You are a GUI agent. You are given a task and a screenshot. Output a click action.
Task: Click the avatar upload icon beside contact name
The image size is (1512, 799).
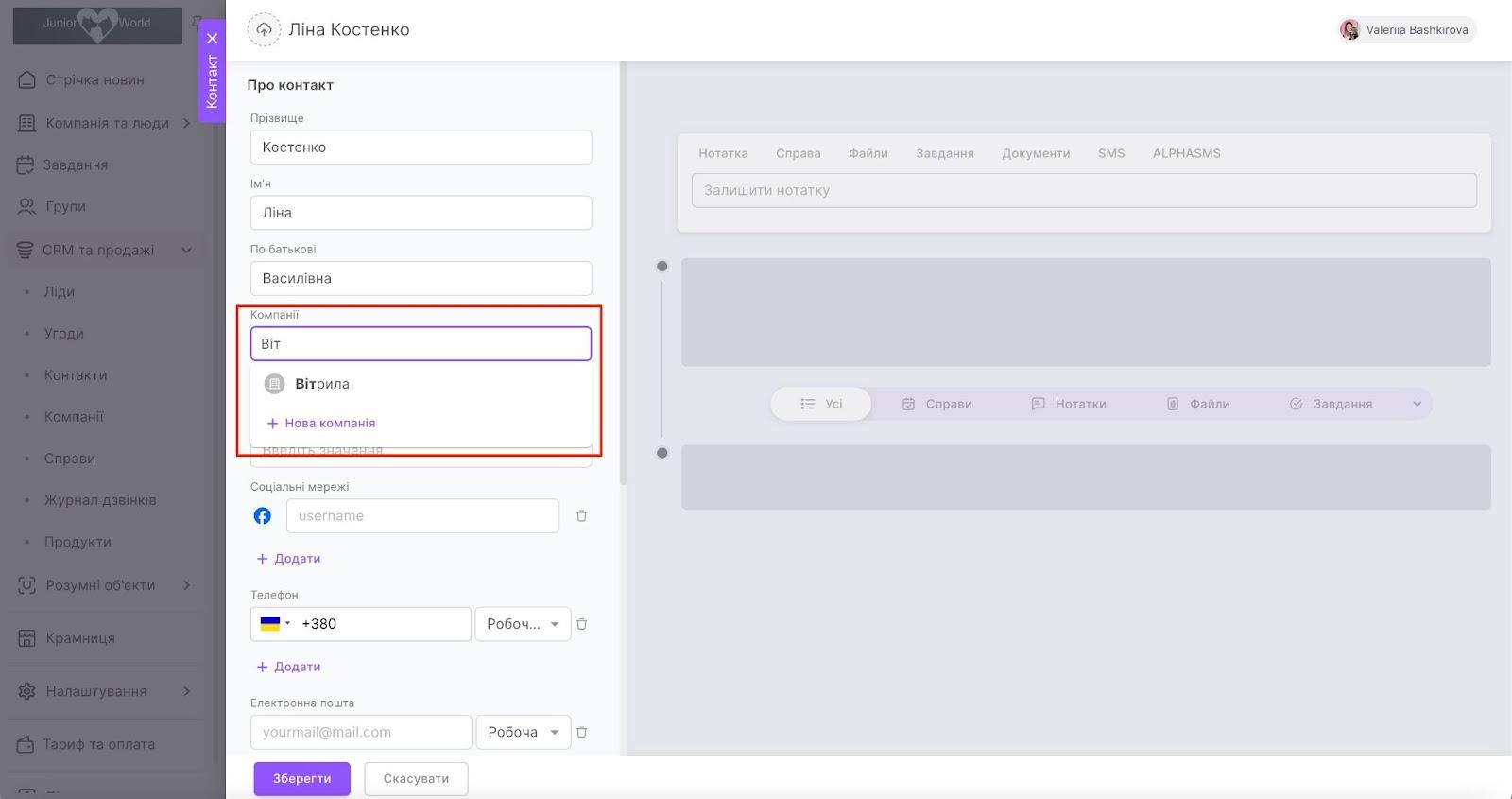[x=264, y=30]
